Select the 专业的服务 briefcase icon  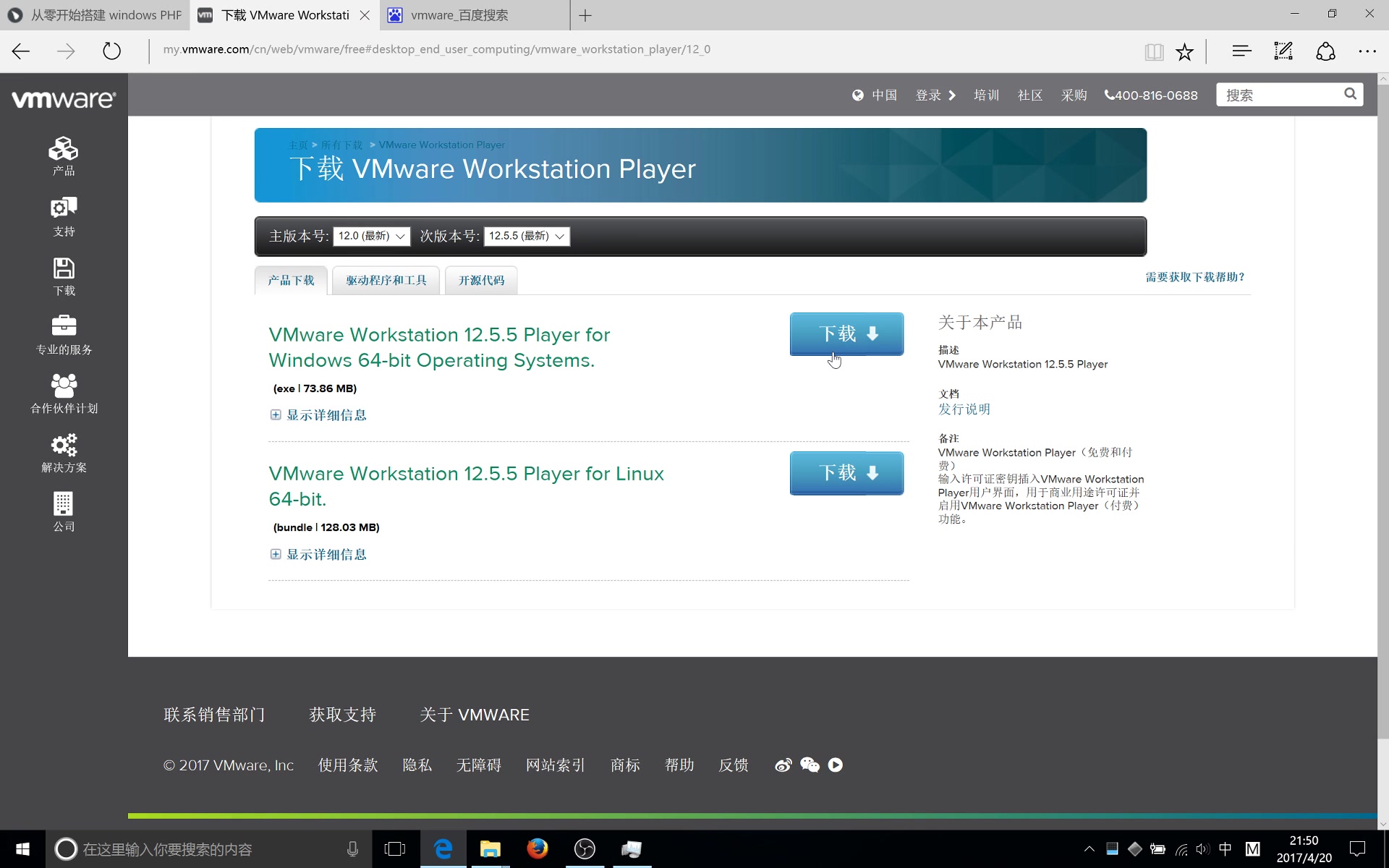click(64, 326)
